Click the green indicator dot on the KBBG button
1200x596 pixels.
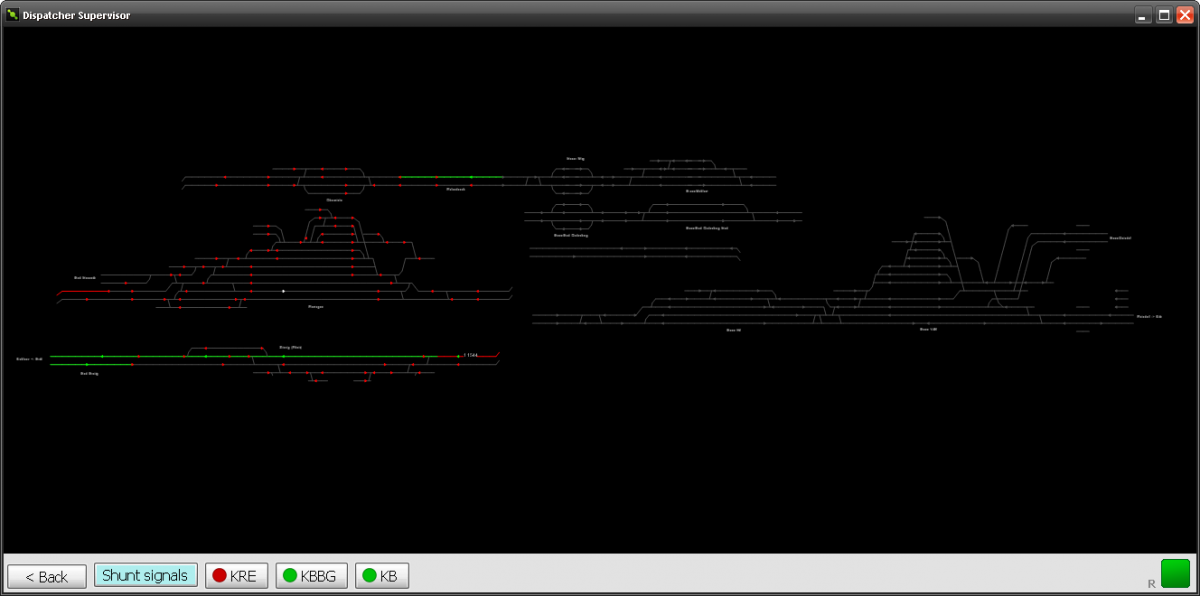[288, 575]
